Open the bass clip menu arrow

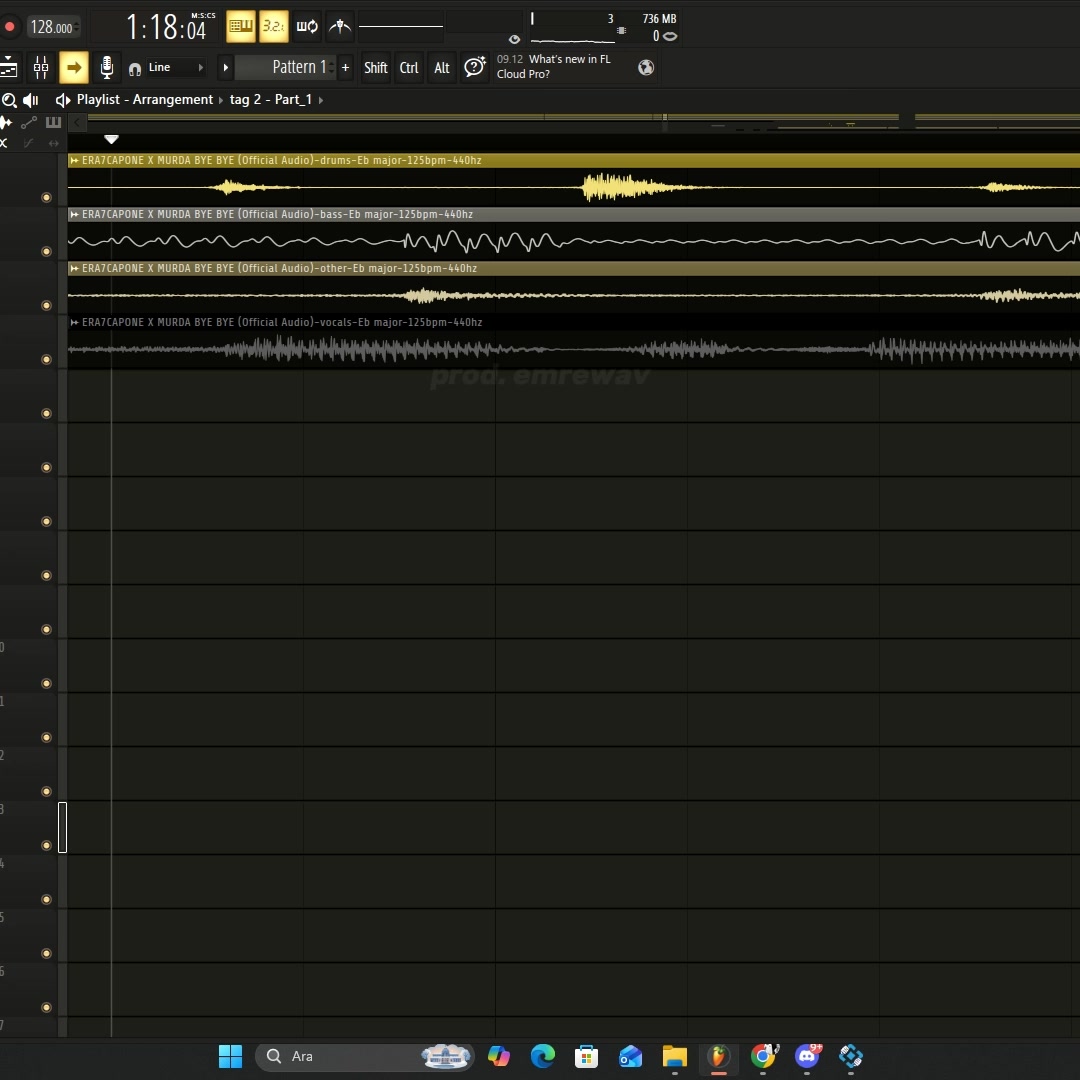click(x=74, y=214)
